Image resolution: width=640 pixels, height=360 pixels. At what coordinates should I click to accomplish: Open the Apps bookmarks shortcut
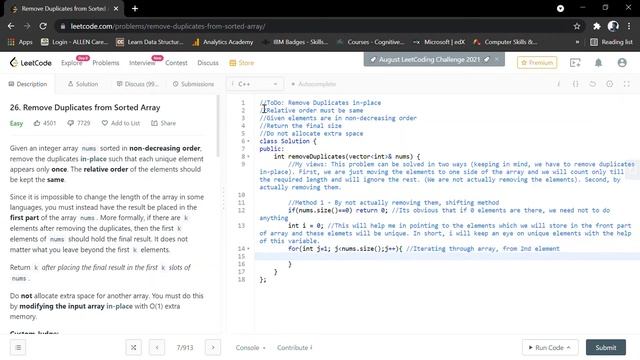pyautogui.click(x=20, y=42)
